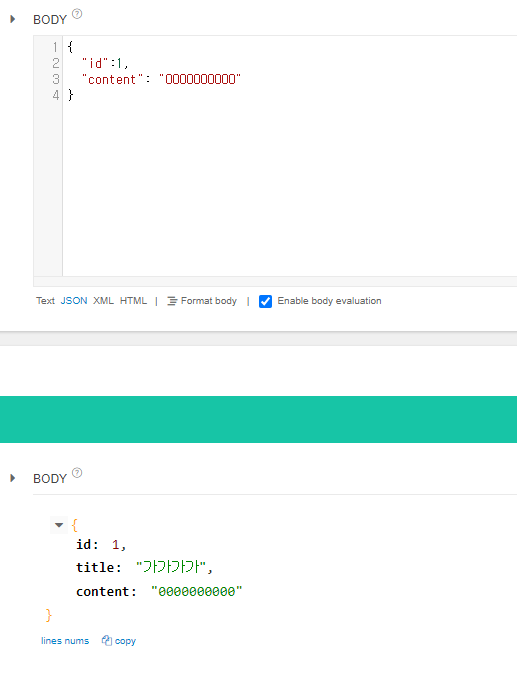Pick HTML body format
Screen dimensions: 517x680
133,301
